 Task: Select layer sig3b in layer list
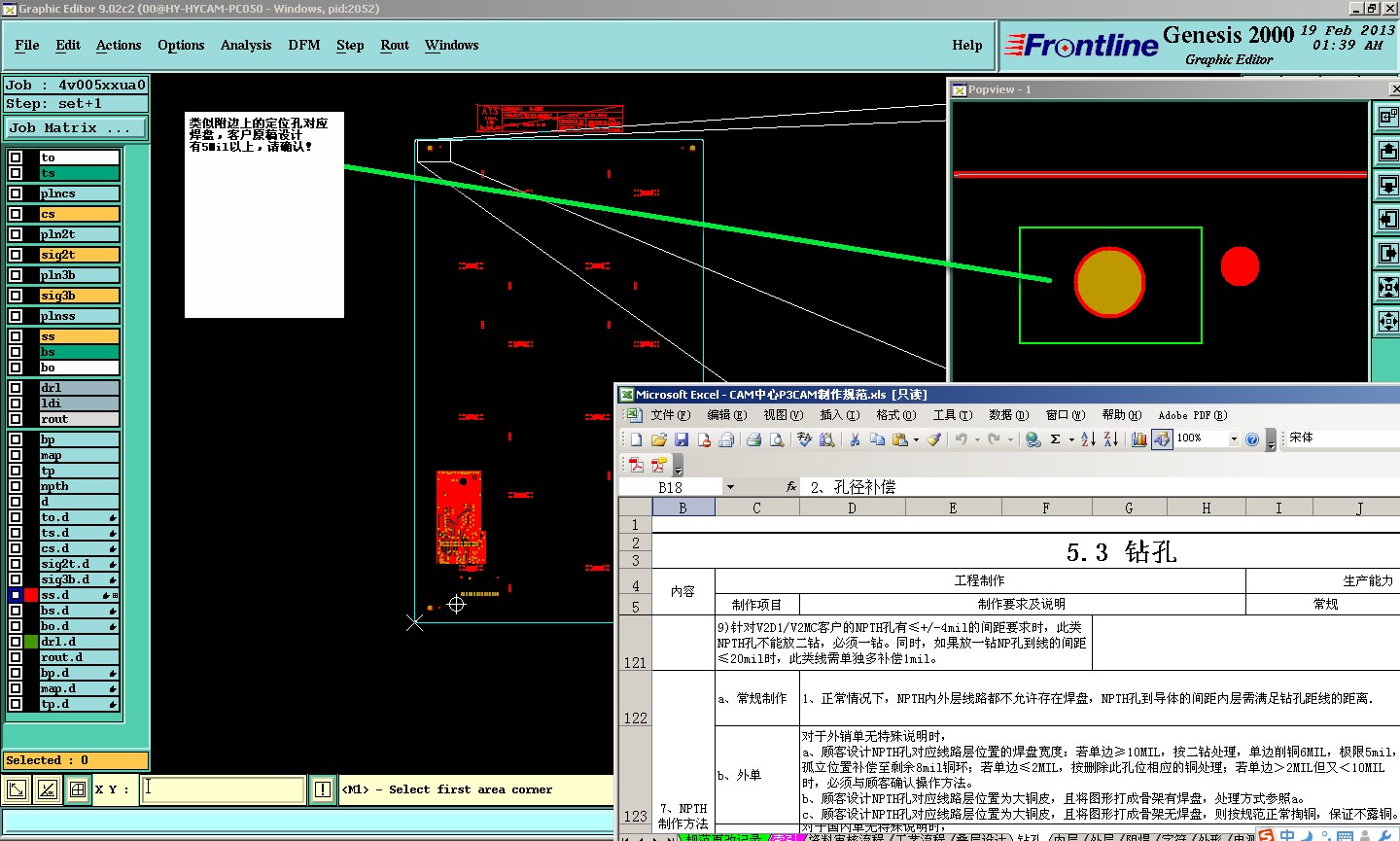click(x=79, y=296)
